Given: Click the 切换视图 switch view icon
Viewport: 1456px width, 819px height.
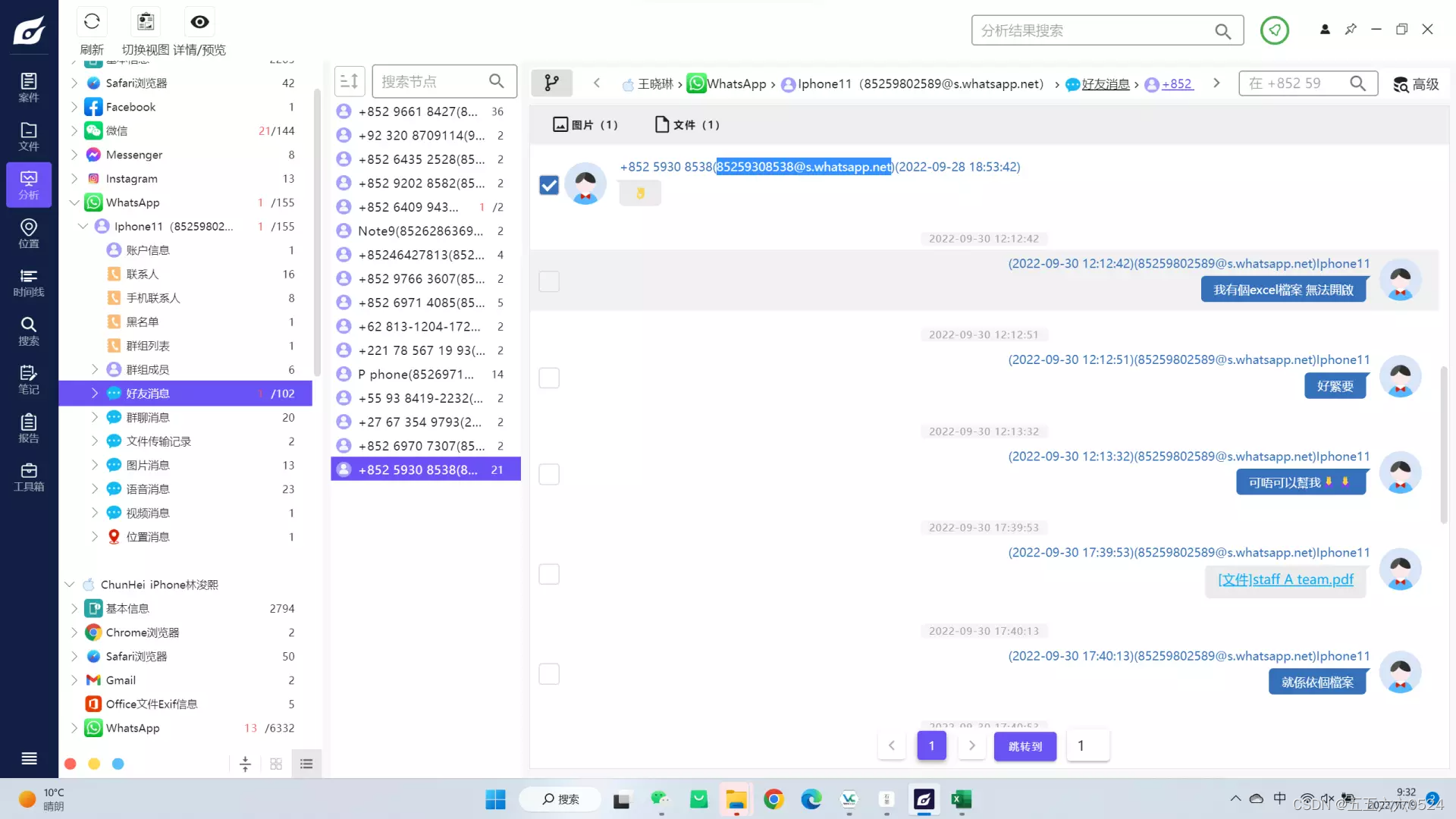Looking at the screenshot, I should pyautogui.click(x=146, y=22).
